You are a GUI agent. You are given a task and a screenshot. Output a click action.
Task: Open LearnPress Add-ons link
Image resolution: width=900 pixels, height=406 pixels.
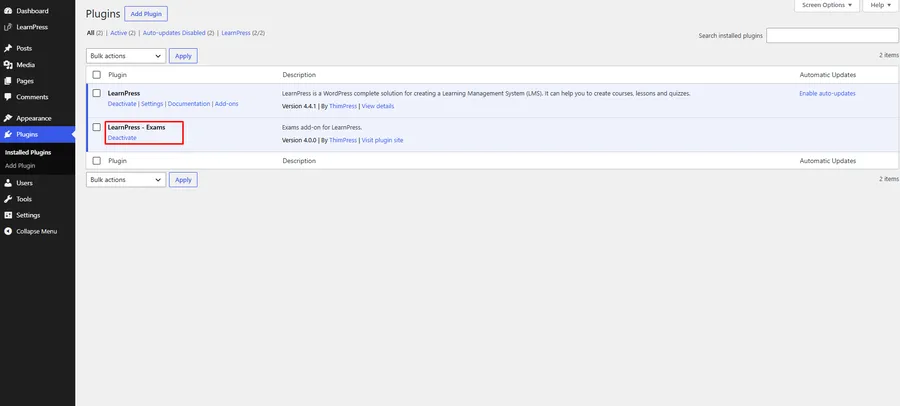[226, 104]
